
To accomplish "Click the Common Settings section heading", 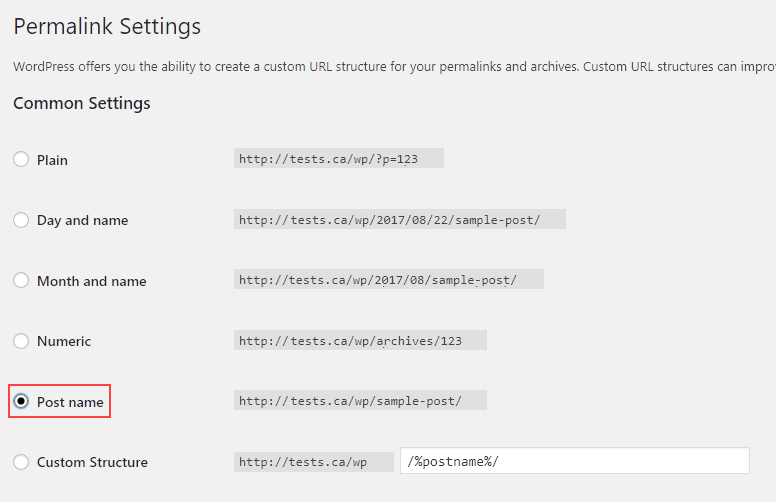I will [82, 103].
